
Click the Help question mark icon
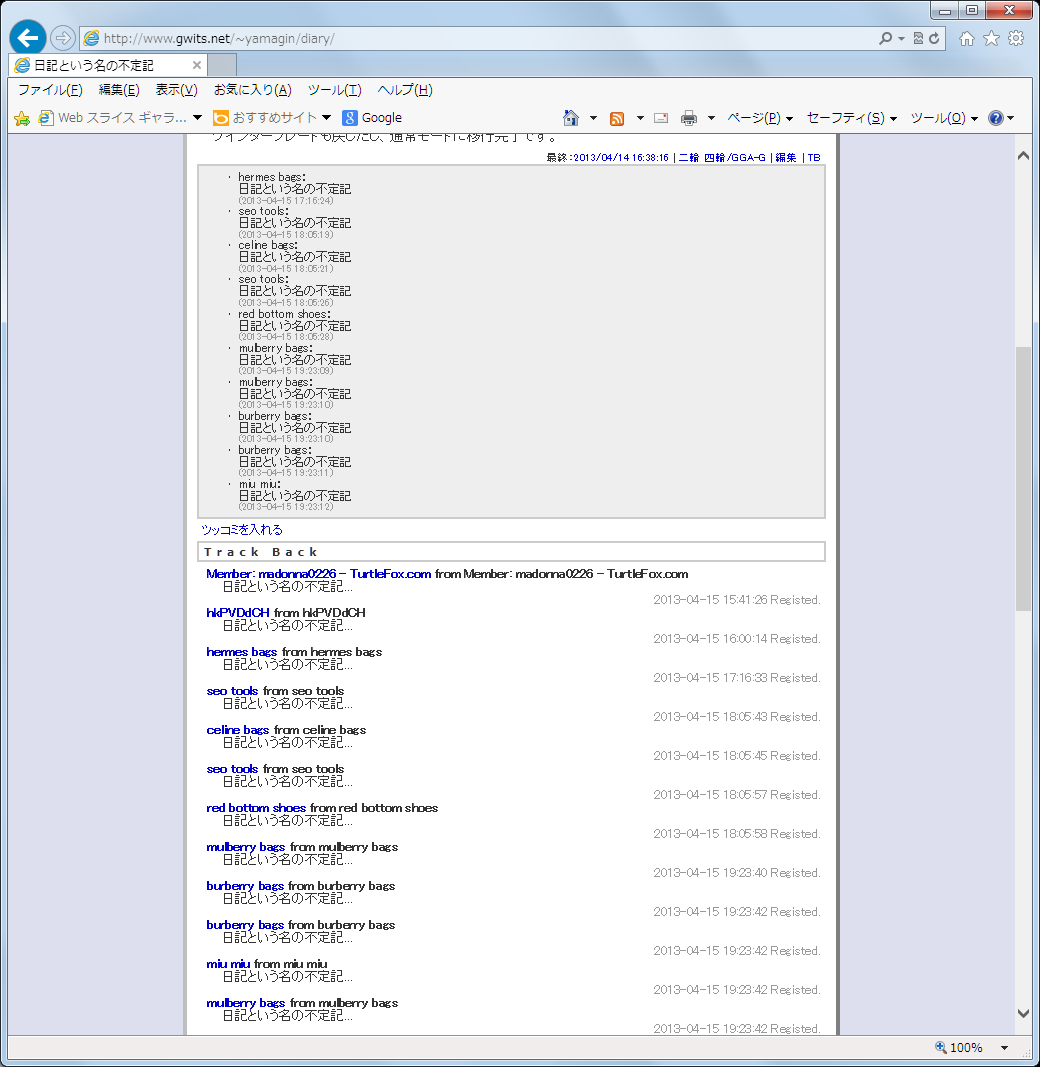[996, 118]
